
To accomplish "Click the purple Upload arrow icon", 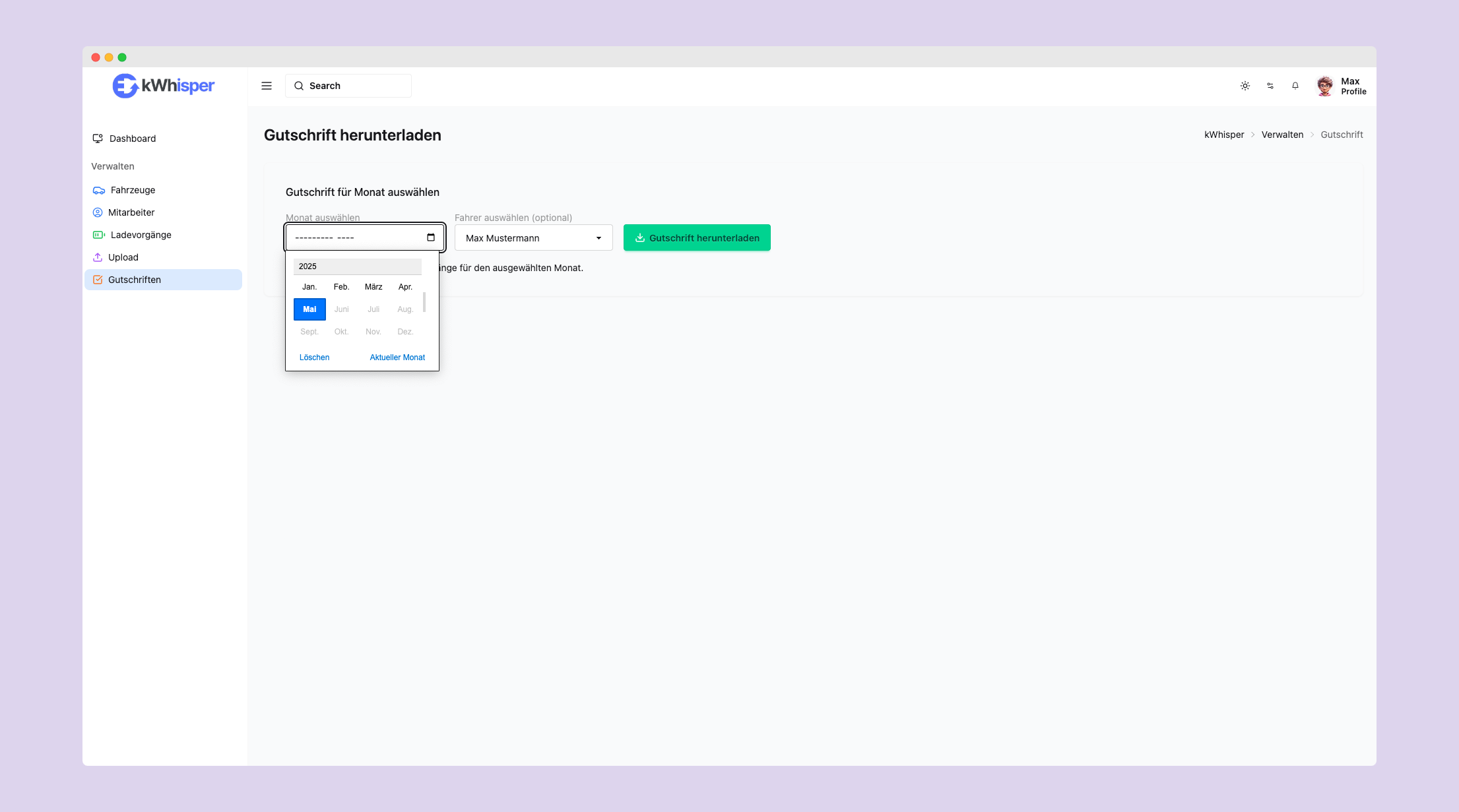I will pos(98,257).
